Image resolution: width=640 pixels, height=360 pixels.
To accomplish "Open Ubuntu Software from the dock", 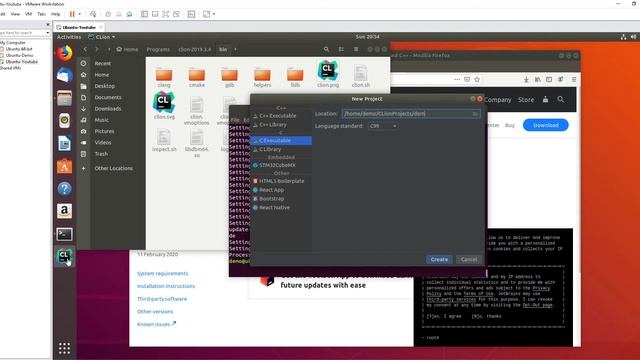I will pyautogui.click(x=64, y=166).
